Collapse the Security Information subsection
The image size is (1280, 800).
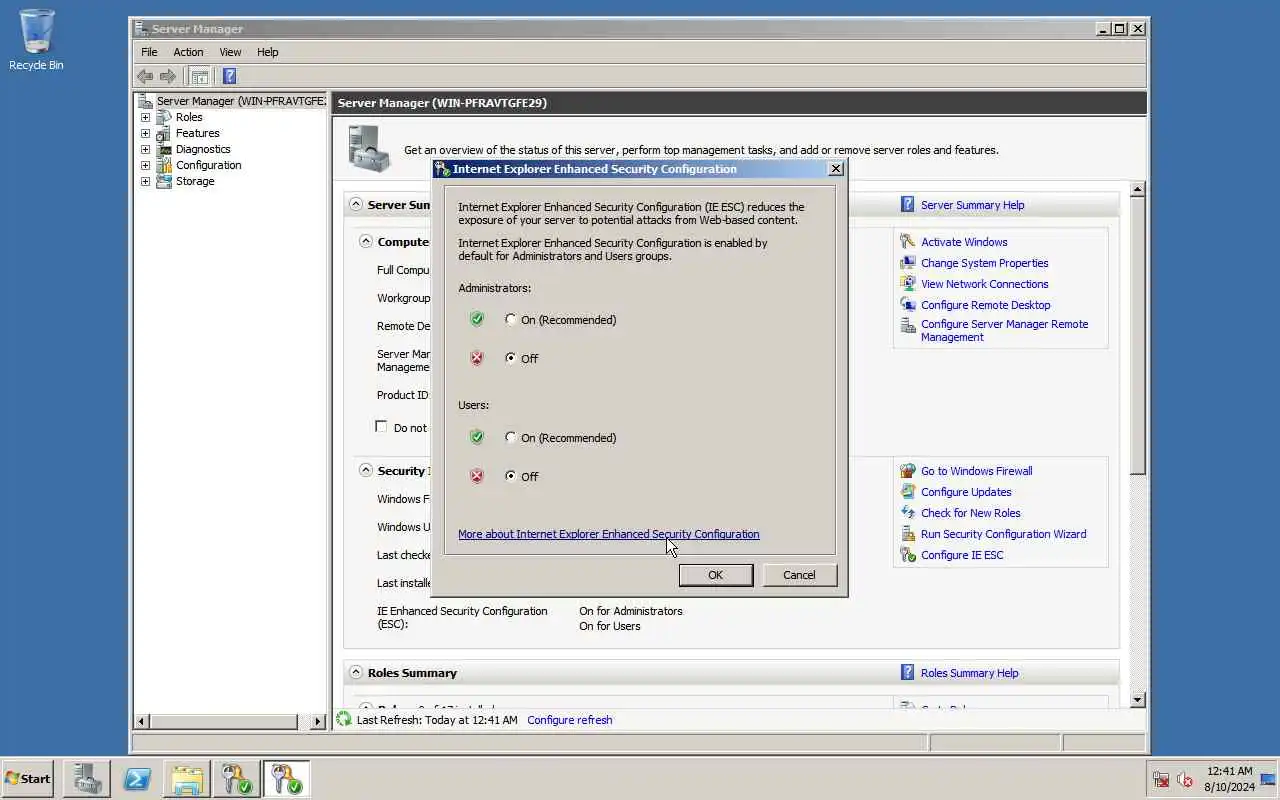[365, 470]
